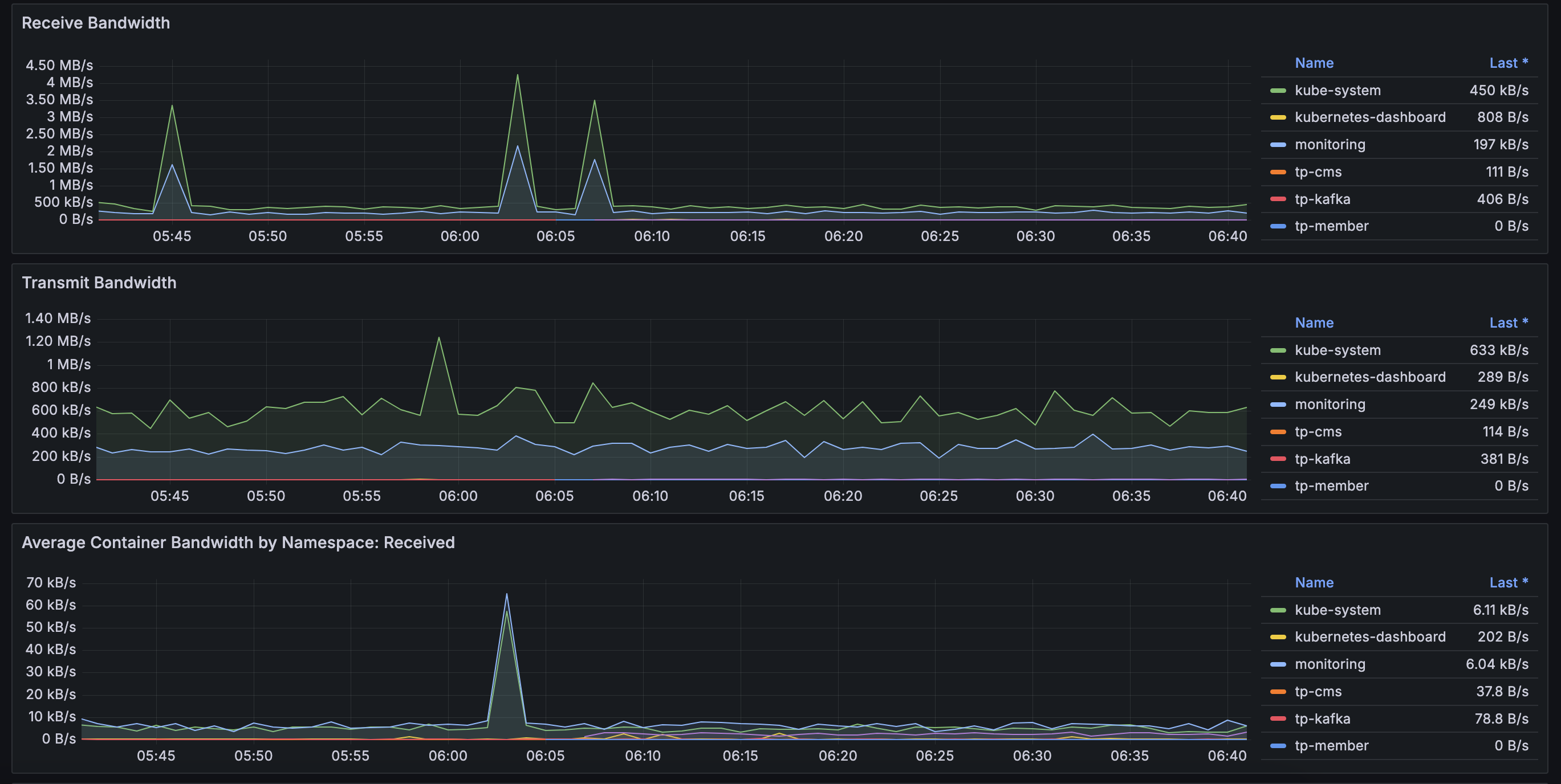Toggle tp-cms series in Average Container Bandwidth legend

coord(1318,691)
